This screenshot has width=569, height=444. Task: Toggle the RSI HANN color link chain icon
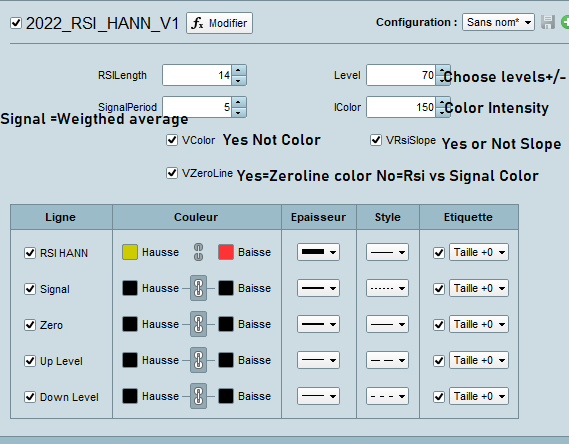198,252
